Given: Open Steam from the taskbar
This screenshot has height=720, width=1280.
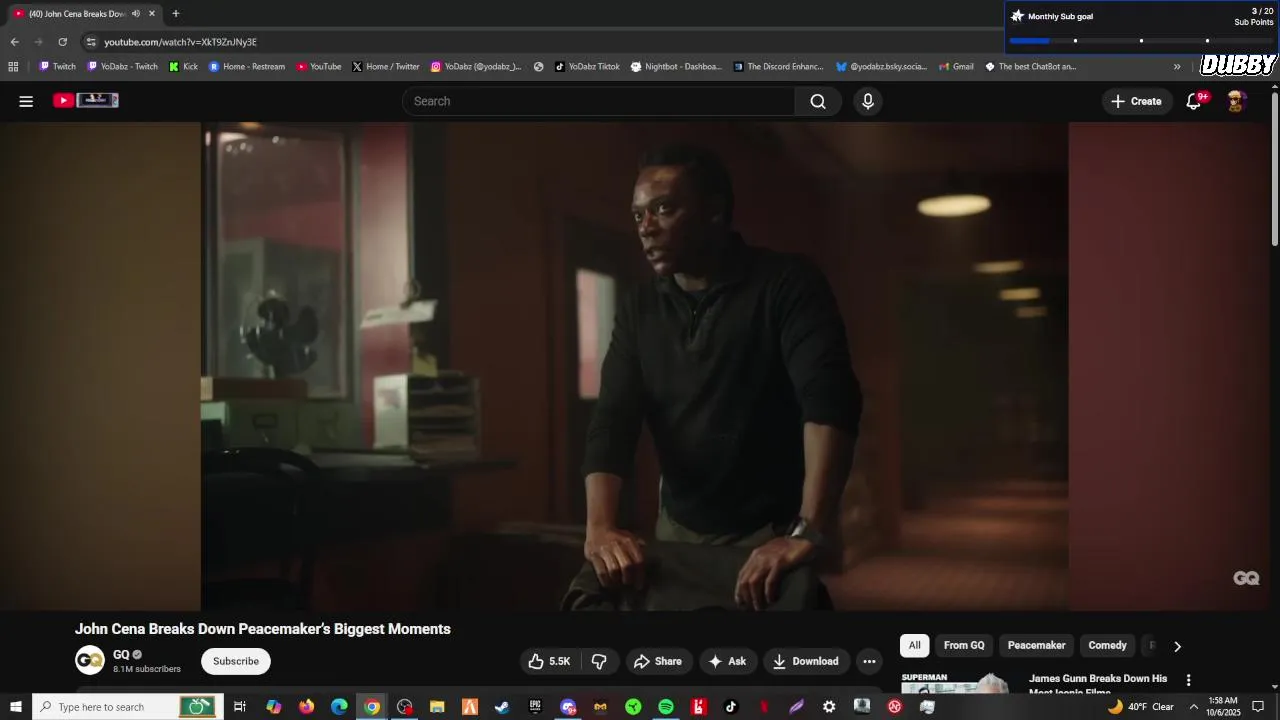Looking at the screenshot, I should coord(502,707).
